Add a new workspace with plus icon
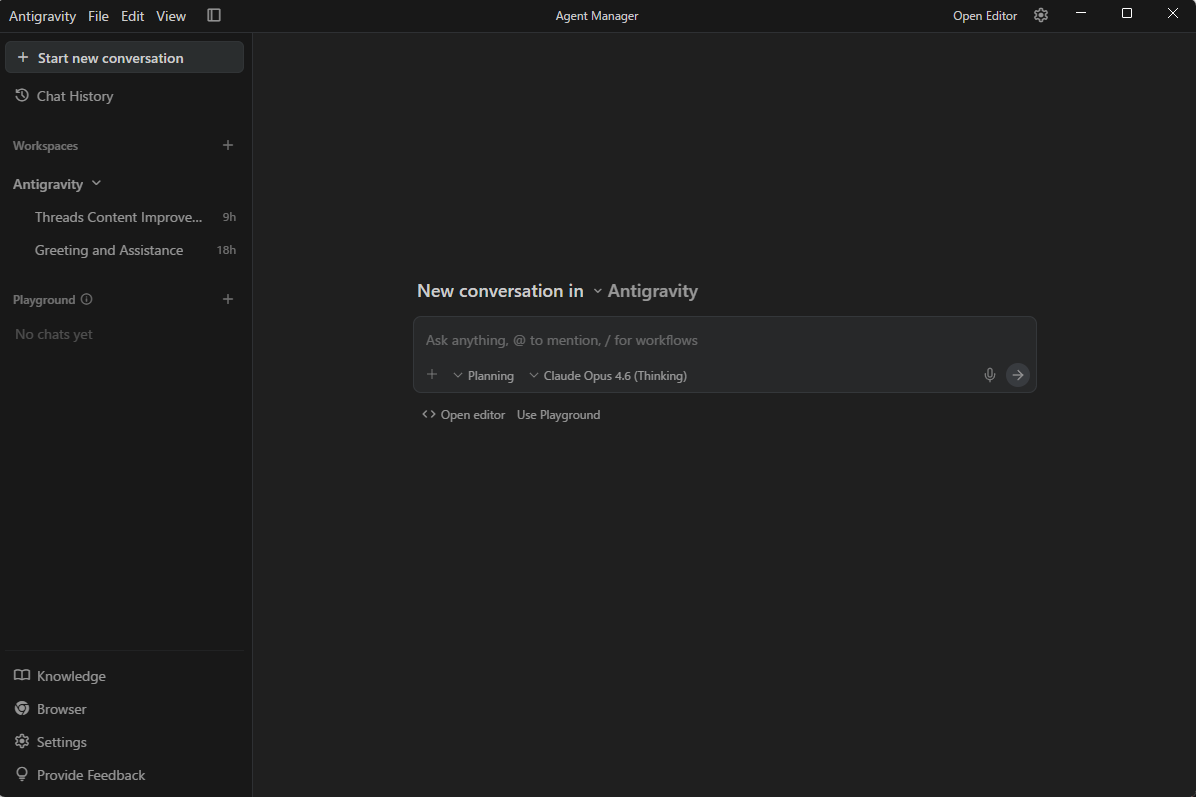Image resolution: width=1196 pixels, height=797 pixels. [x=228, y=145]
